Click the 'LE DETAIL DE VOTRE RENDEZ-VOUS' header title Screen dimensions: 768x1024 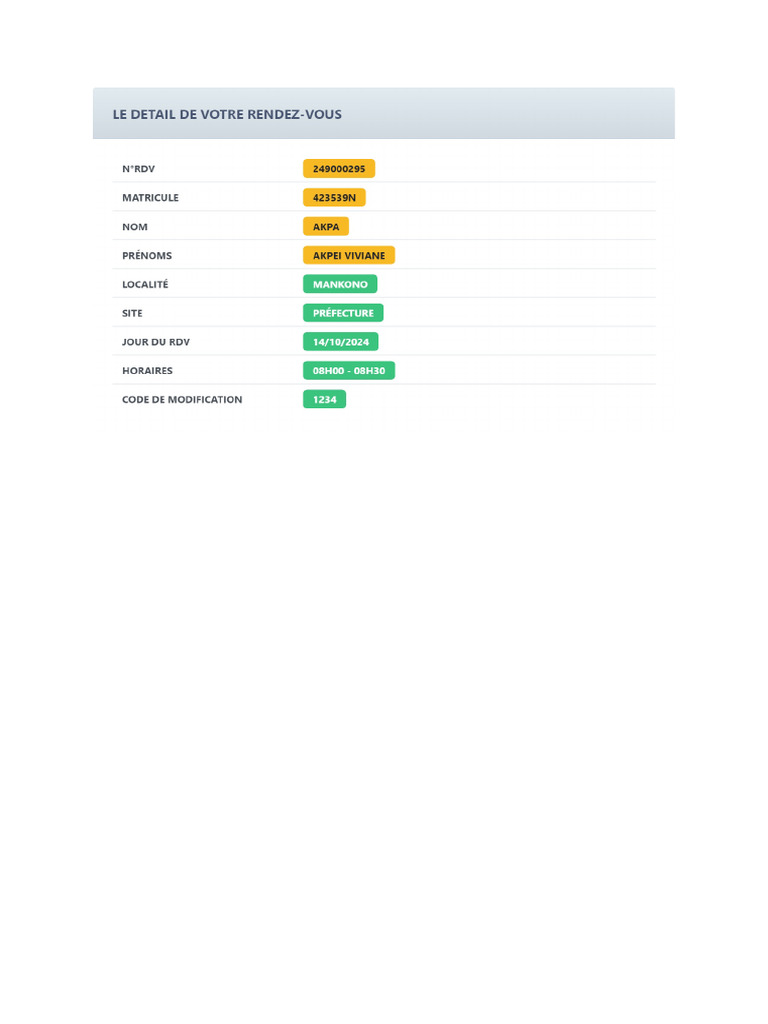[x=227, y=115]
